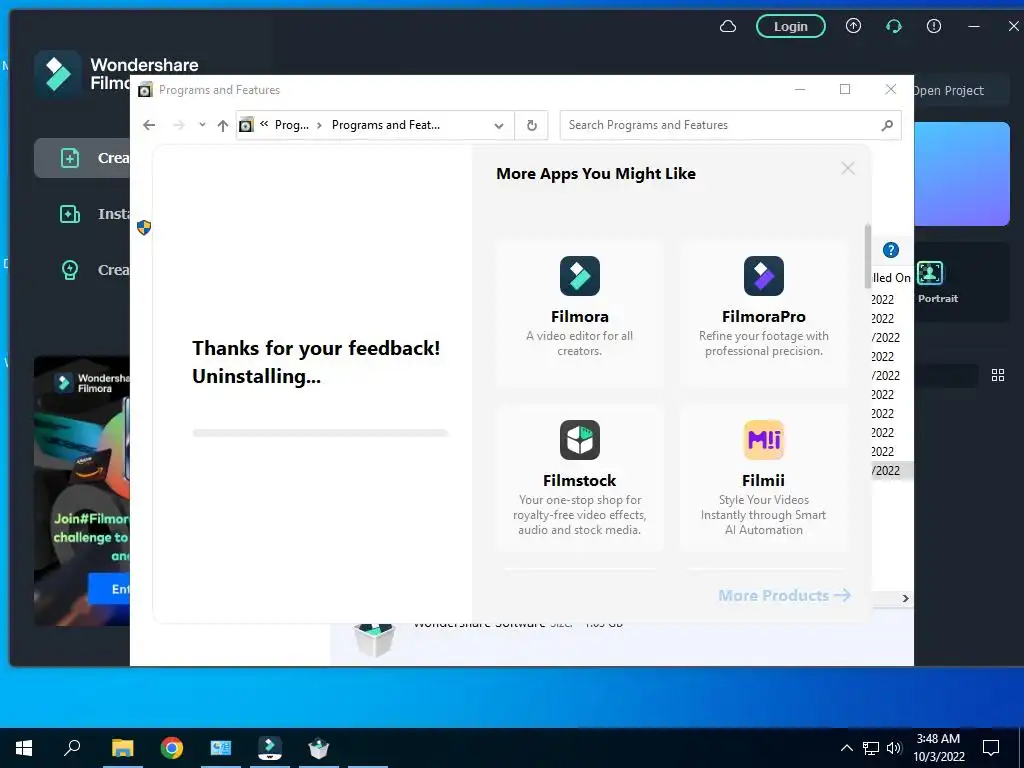
Task: Open the notification center icon
Action: [991, 748]
